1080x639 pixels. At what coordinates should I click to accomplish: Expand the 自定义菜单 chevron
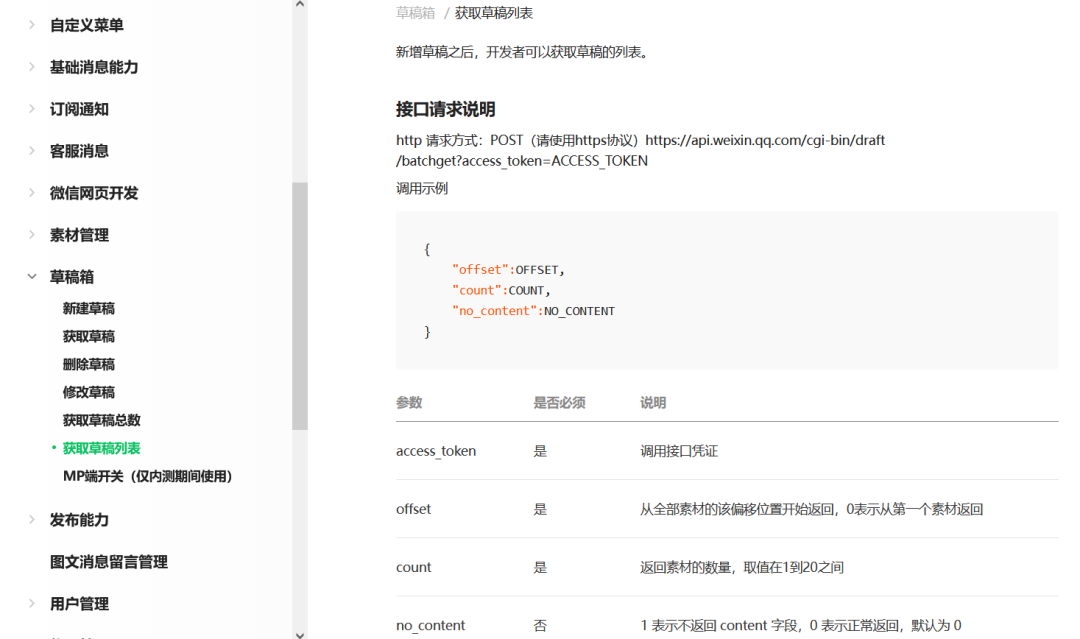tap(32, 25)
